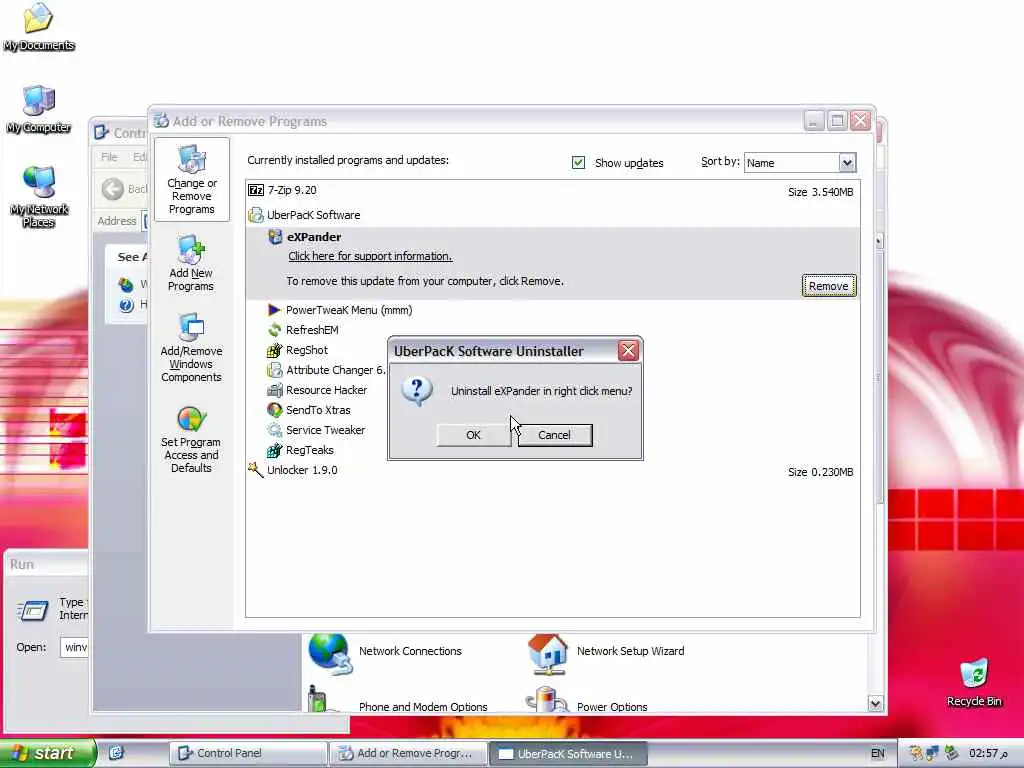Image resolution: width=1024 pixels, height=768 pixels.
Task: Click the RefreshEM icon
Action: (274, 330)
